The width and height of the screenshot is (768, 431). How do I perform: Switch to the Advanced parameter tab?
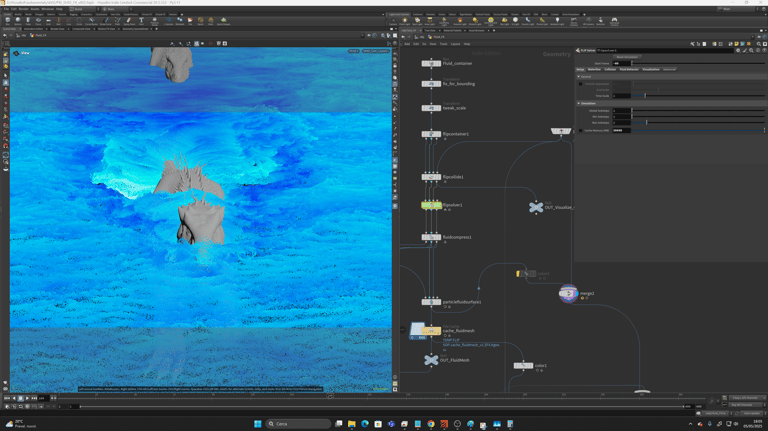tap(669, 70)
